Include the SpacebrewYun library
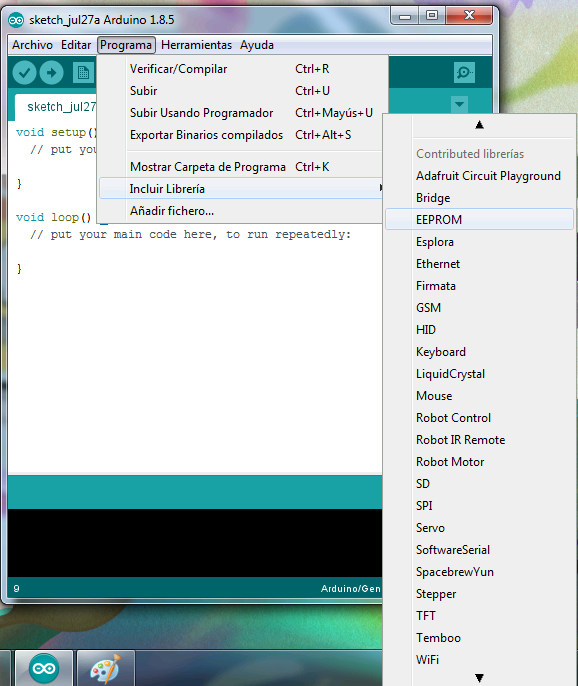This screenshot has height=686, width=578. point(480,572)
